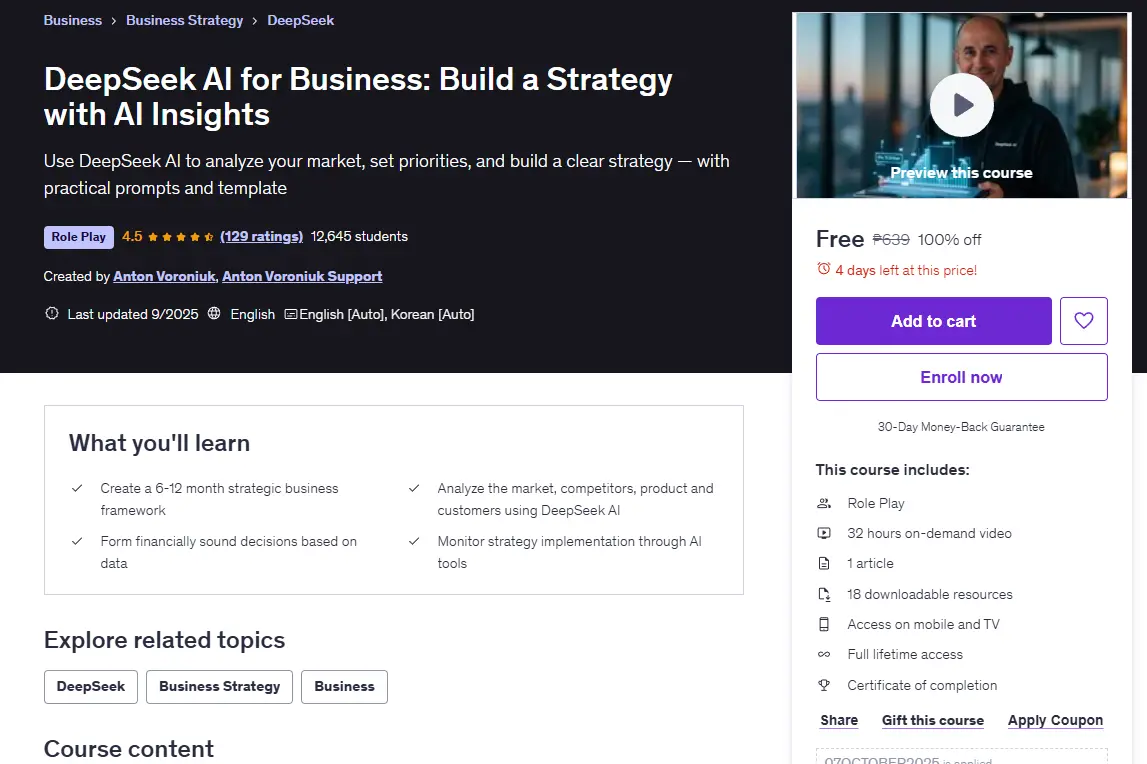The width and height of the screenshot is (1147, 764).
Task: Play the course preview video
Action: (961, 105)
